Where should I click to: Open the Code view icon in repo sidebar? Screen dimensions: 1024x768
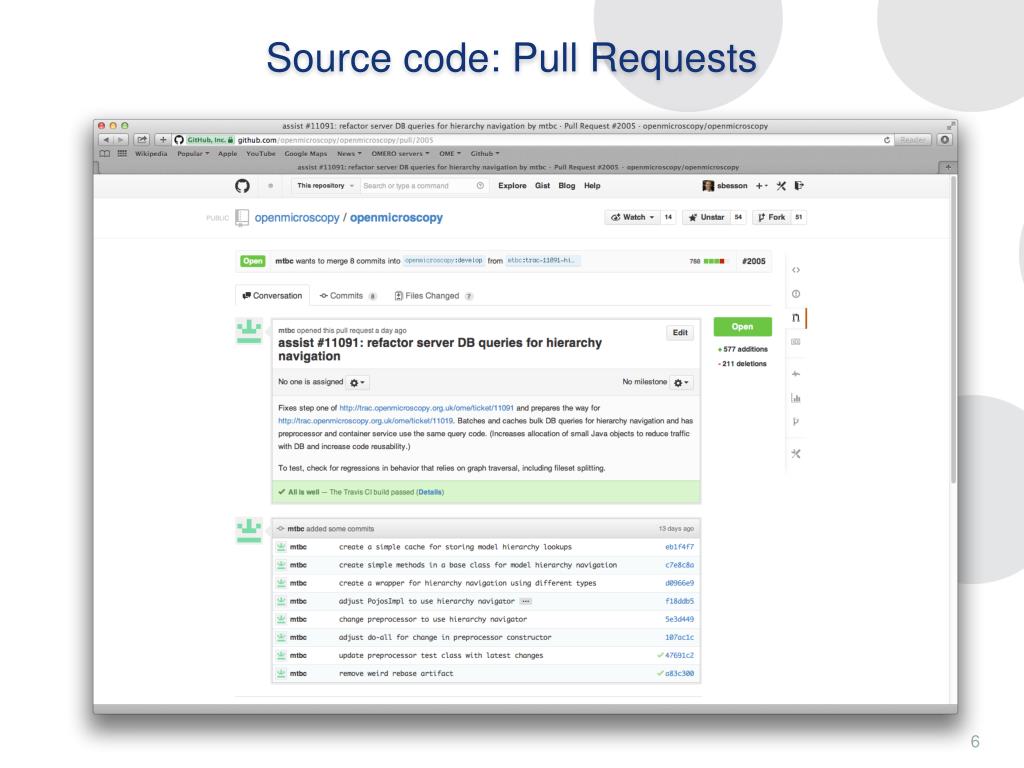795,270
